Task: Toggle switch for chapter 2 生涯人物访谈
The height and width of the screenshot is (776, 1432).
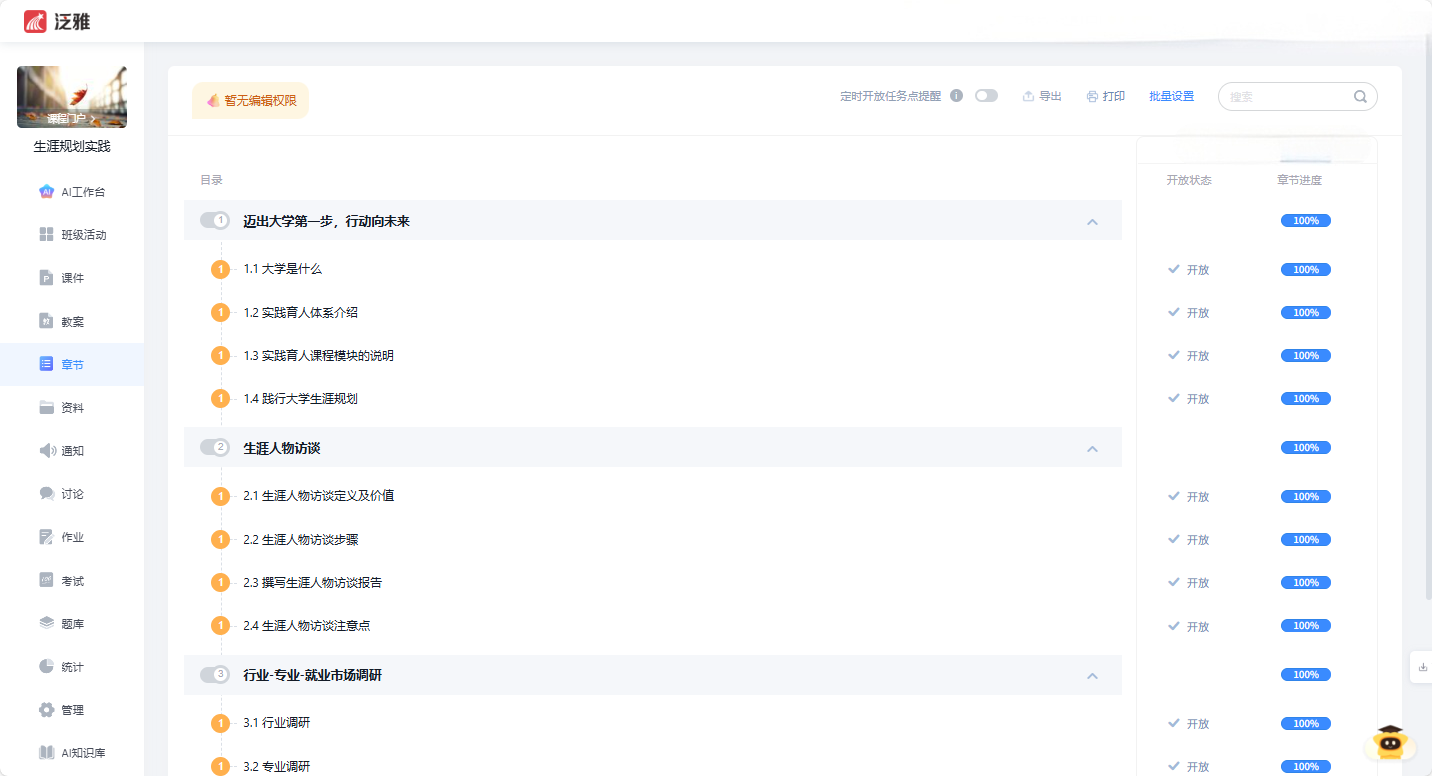Action: click(215, 447)
